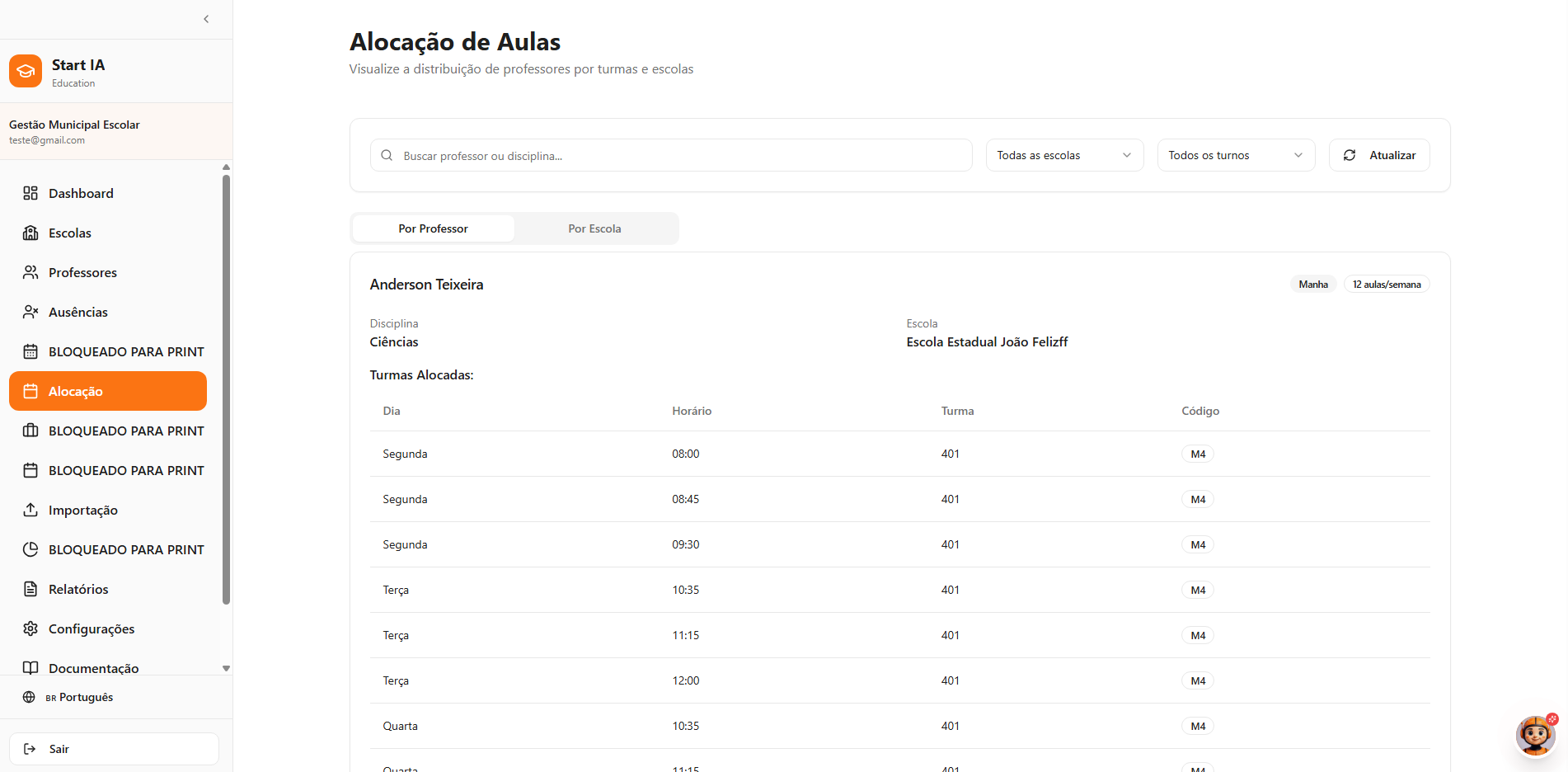Click the Sair logout arrow icon
Viewport: 1568px width, 772px height.
pyautogui.click(x=30, y=749)
